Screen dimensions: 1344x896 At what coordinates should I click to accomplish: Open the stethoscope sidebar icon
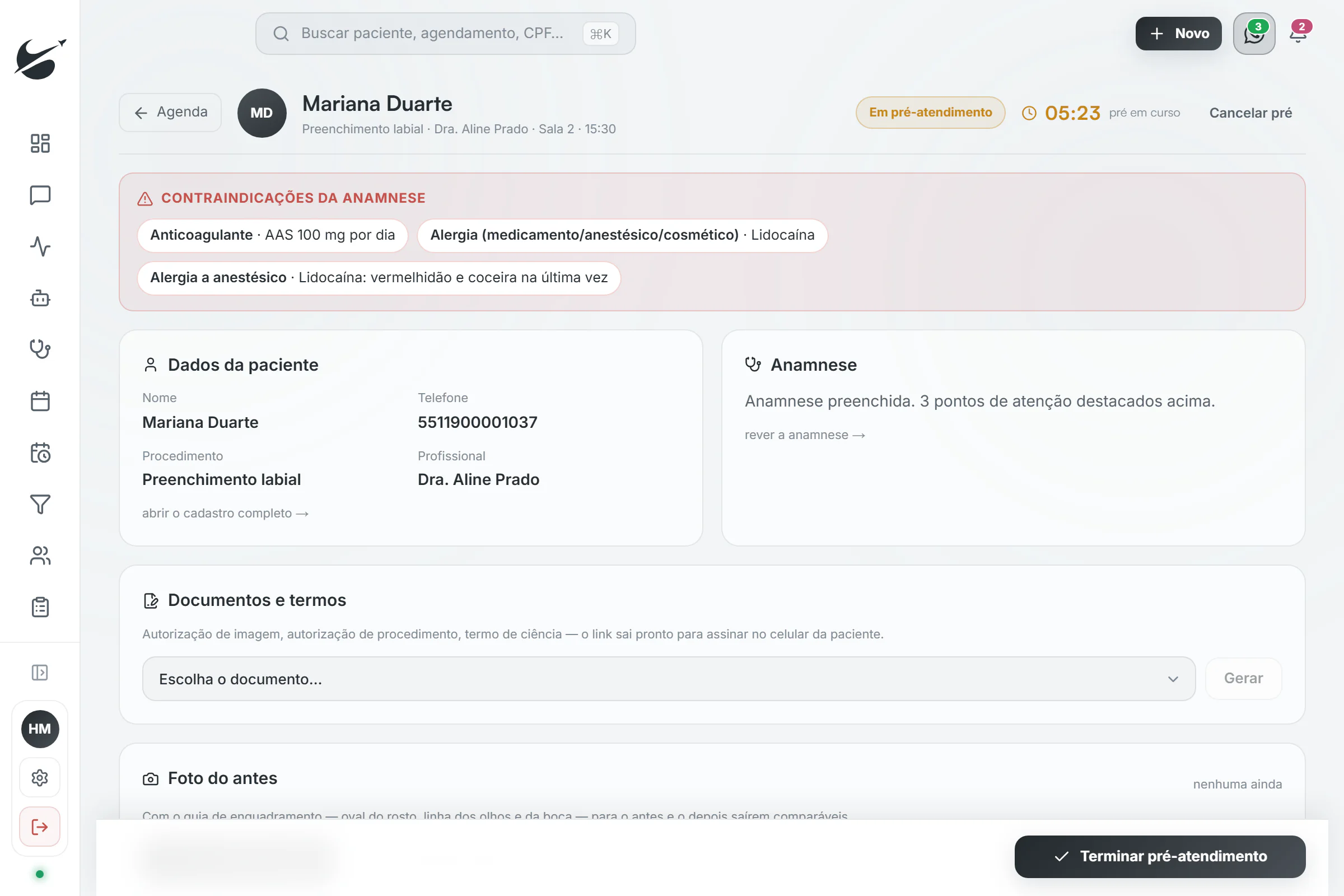point(40,349)
